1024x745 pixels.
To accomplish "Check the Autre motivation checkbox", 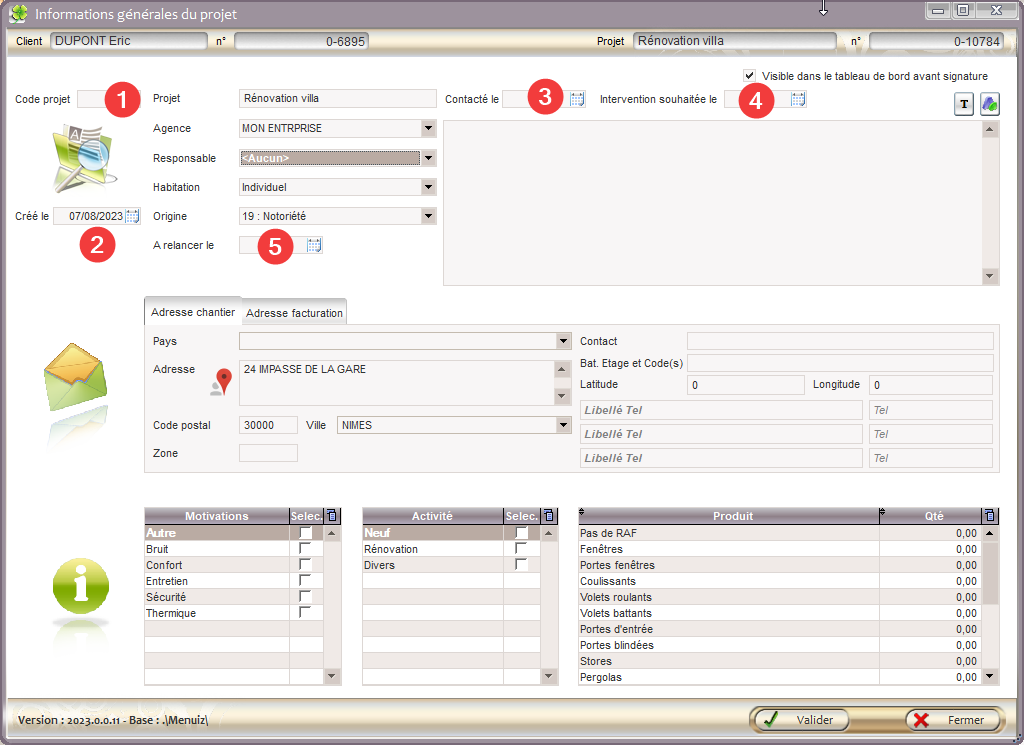I will [305, 533].
